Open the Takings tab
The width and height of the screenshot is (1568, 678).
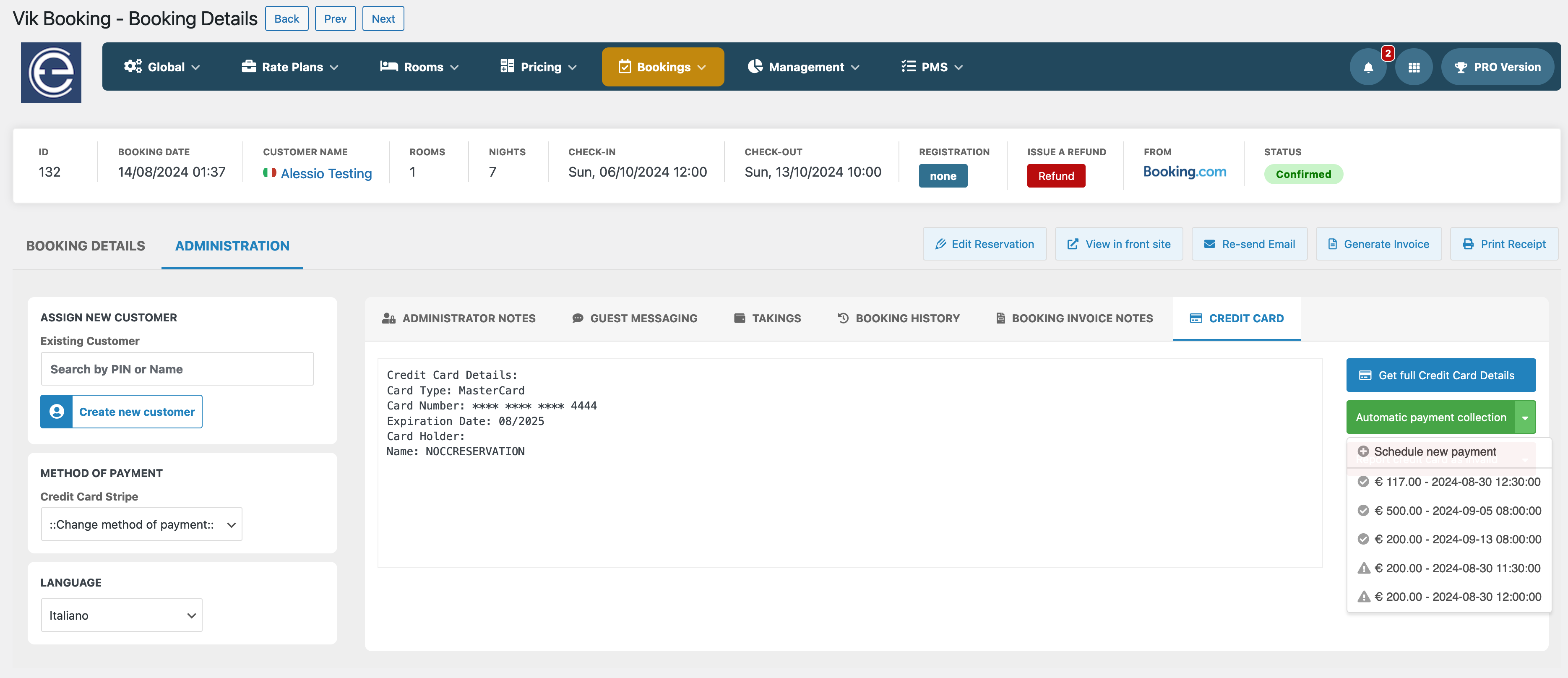767,318
